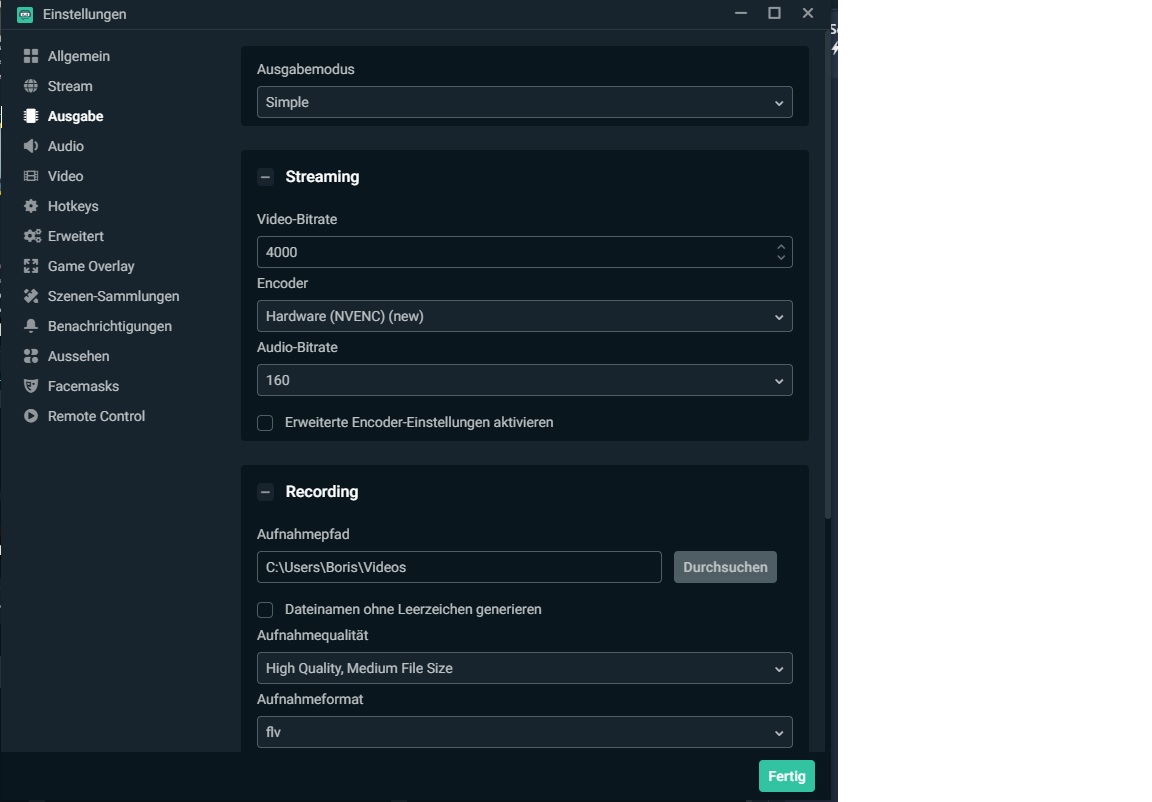
Task: Click the Stream globe icon
Action: pos(31,86)
